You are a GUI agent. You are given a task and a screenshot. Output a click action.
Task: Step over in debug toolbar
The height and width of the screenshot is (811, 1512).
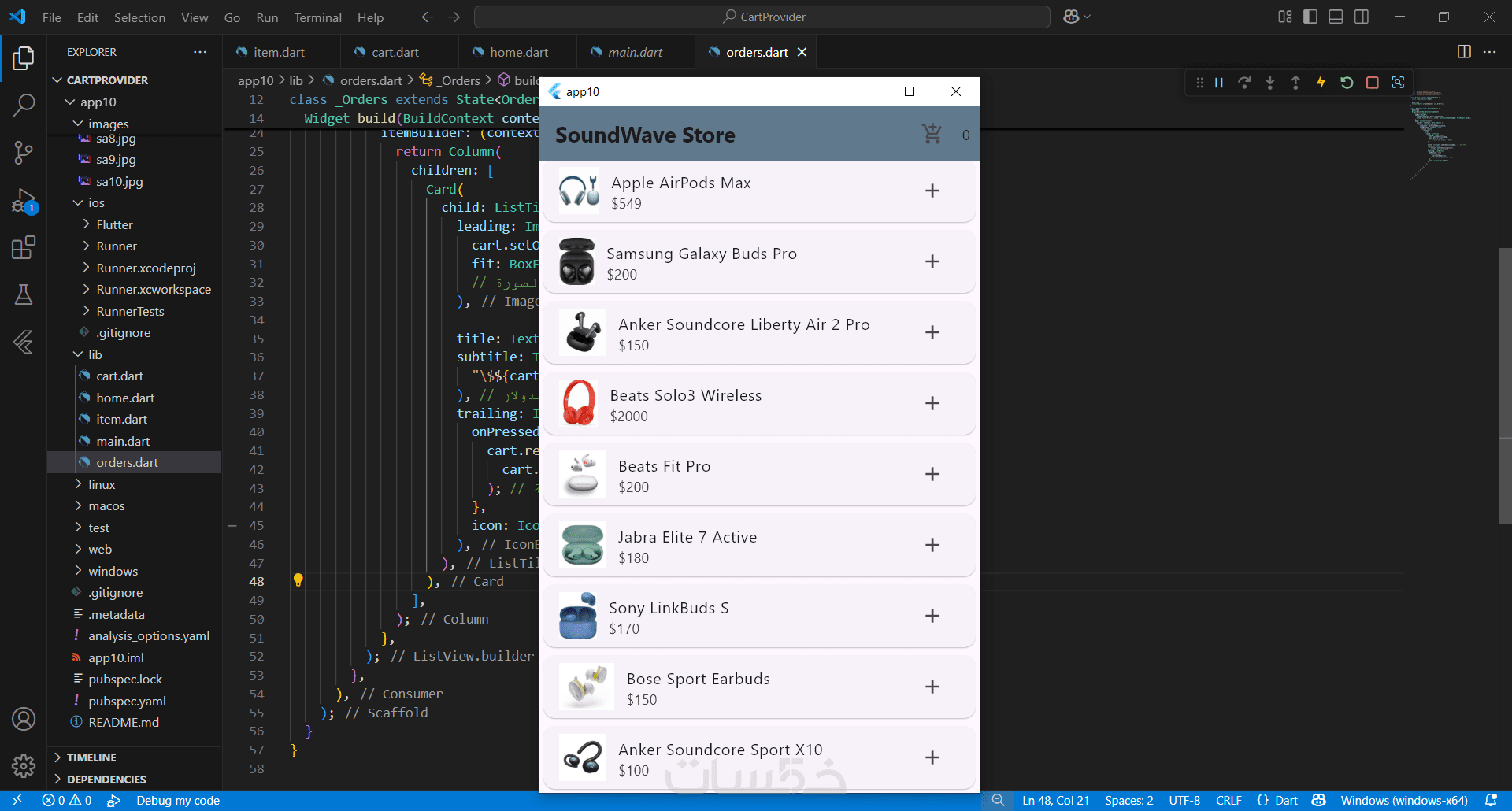[1244, 83]
